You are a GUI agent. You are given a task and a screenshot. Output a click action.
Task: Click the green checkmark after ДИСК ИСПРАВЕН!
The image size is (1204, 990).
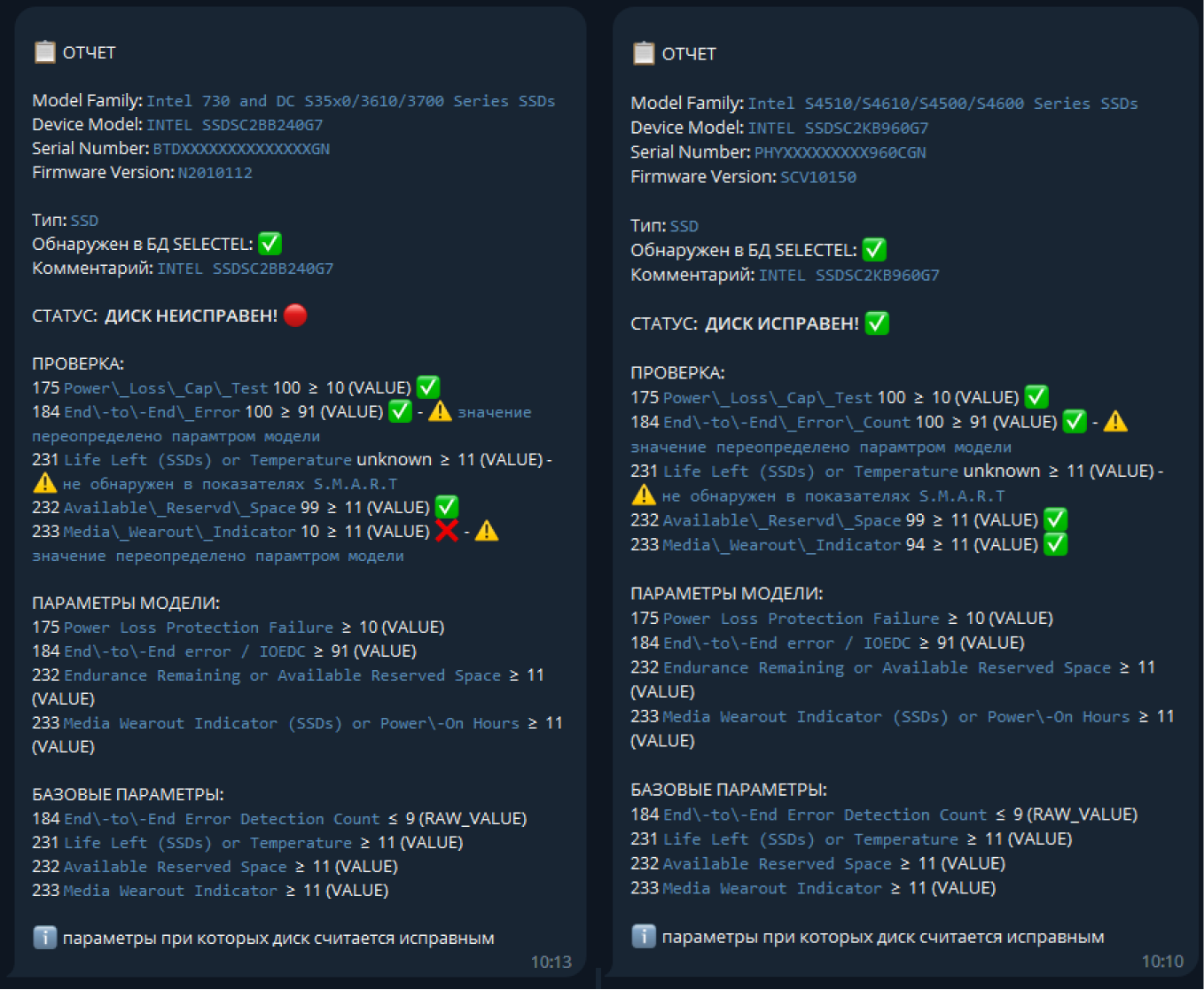tap(877, 324)
